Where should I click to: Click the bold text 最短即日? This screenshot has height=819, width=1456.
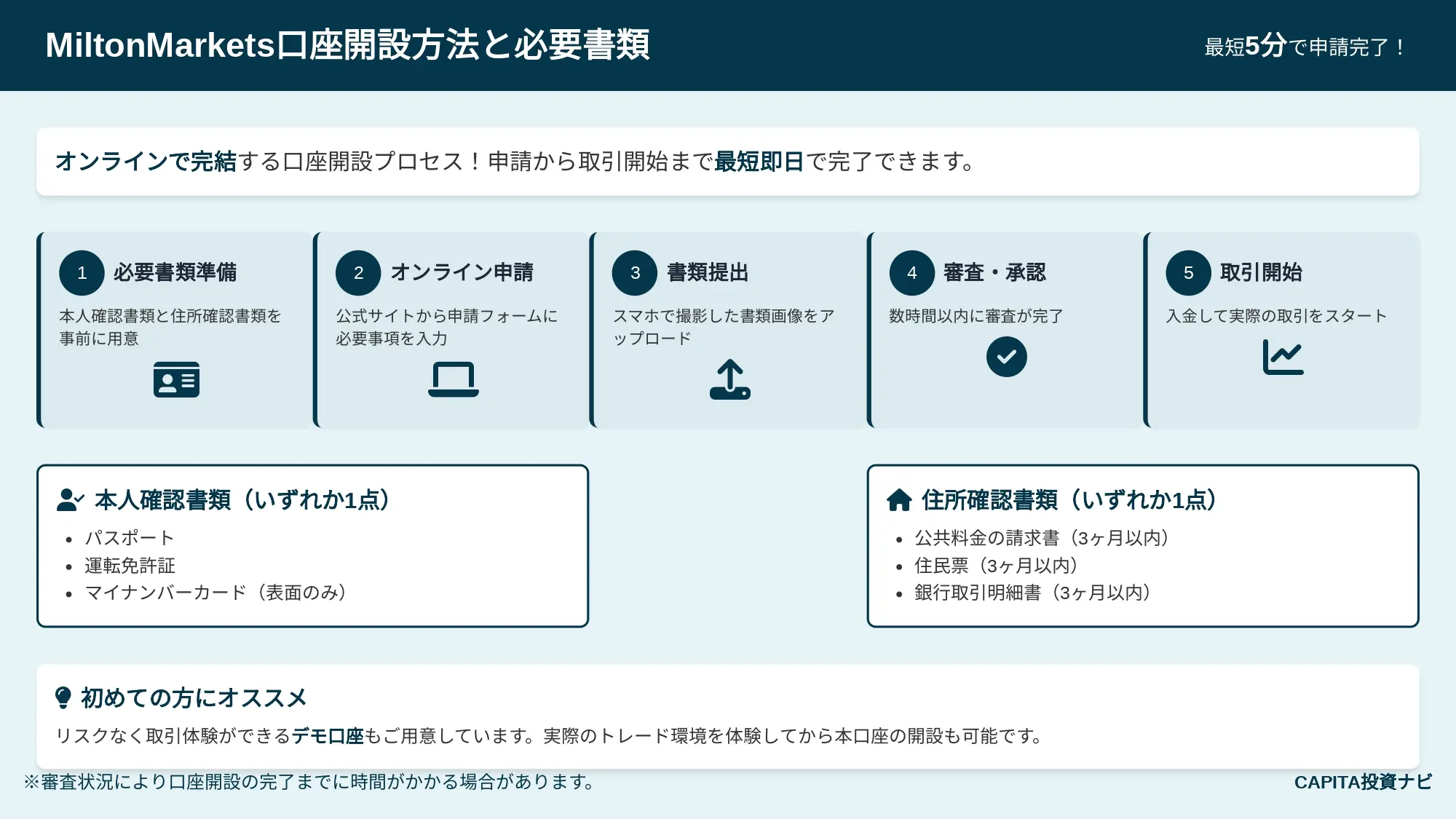click(x=759, y=162)
